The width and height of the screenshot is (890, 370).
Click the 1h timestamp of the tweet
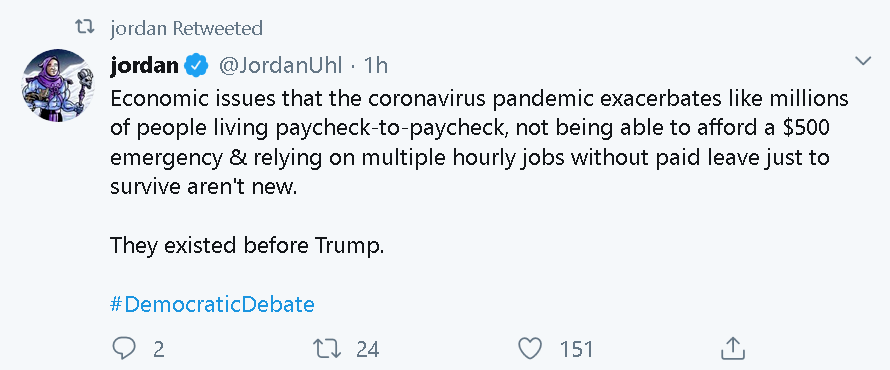pyautogui.click(x=375, y=66)
